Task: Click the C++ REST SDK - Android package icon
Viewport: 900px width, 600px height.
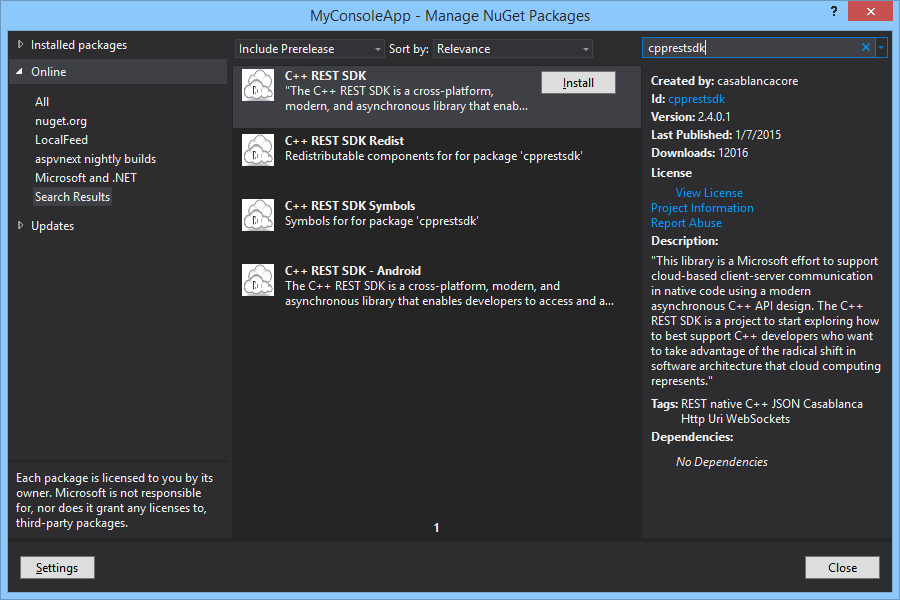Action: [x=258, y=280]
